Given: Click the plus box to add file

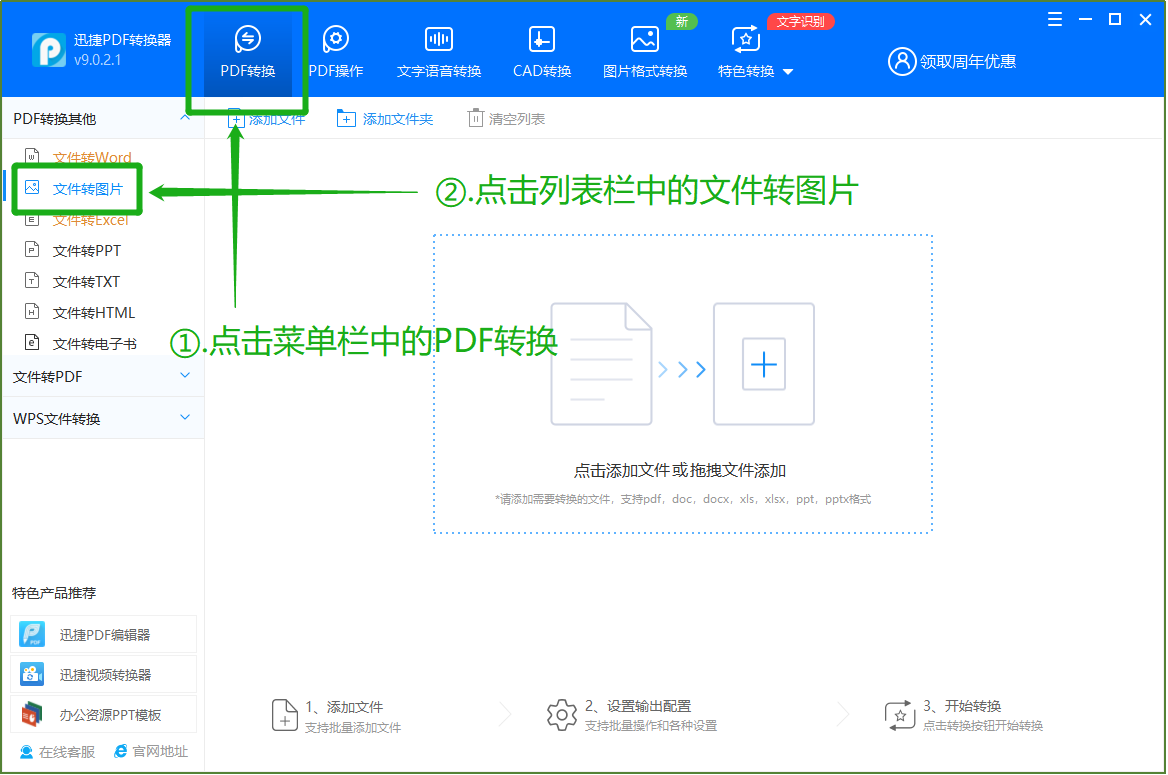Looking at the screenshot, I should tap(764, 364).
